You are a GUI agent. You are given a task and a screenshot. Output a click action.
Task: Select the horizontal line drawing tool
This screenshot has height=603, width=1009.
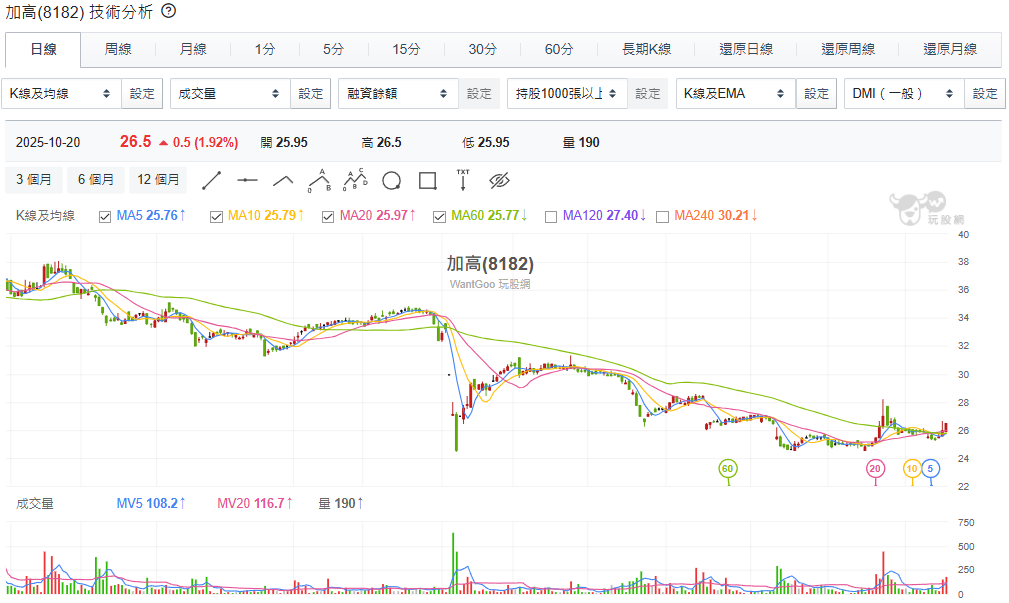pyautogui.click(x=247, y=181)
